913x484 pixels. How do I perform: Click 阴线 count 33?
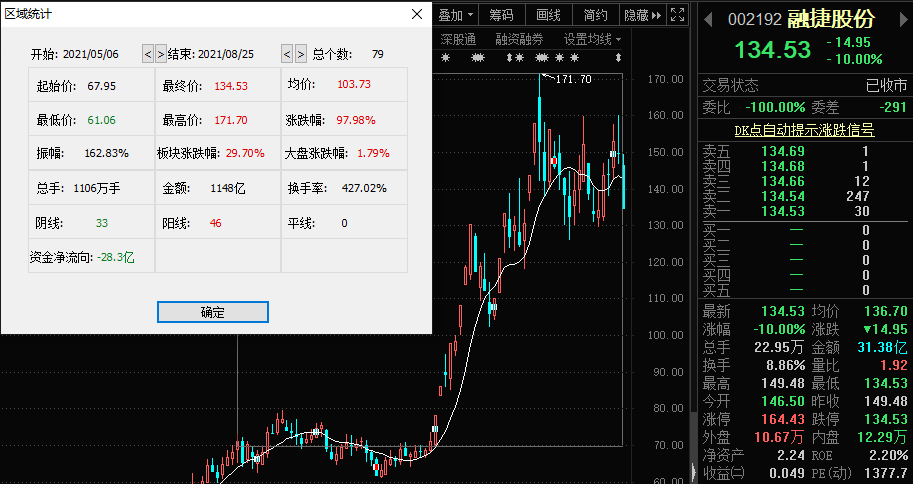(x=102, y=223)
